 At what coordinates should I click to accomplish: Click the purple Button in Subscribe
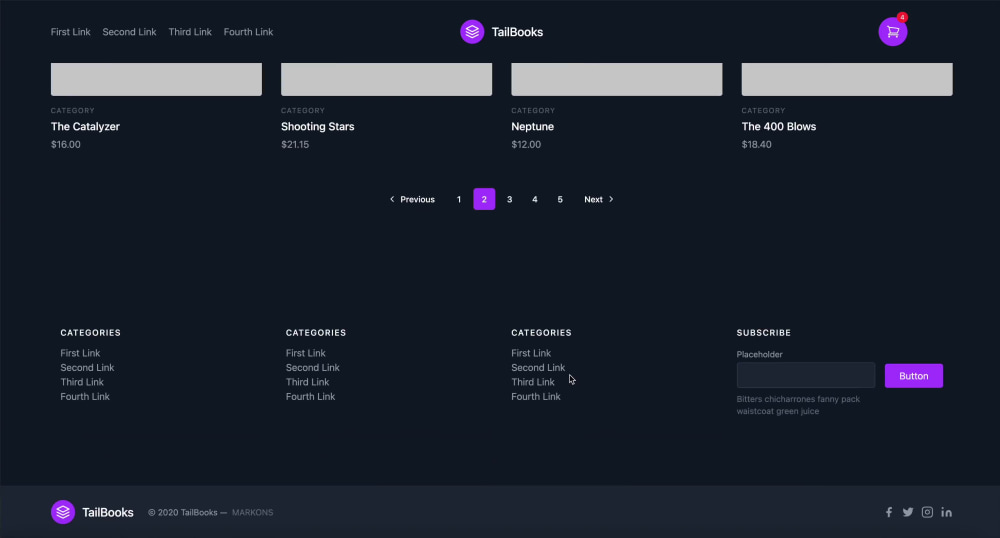pos(914,375)
